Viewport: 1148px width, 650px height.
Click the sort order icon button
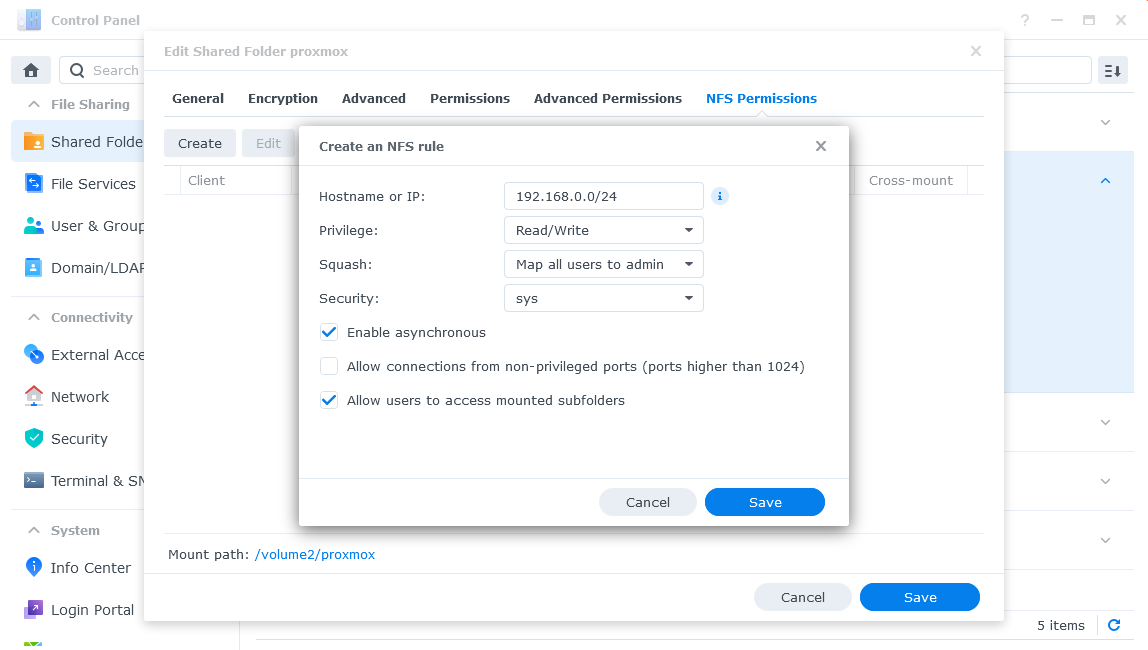click(1113, 70)
